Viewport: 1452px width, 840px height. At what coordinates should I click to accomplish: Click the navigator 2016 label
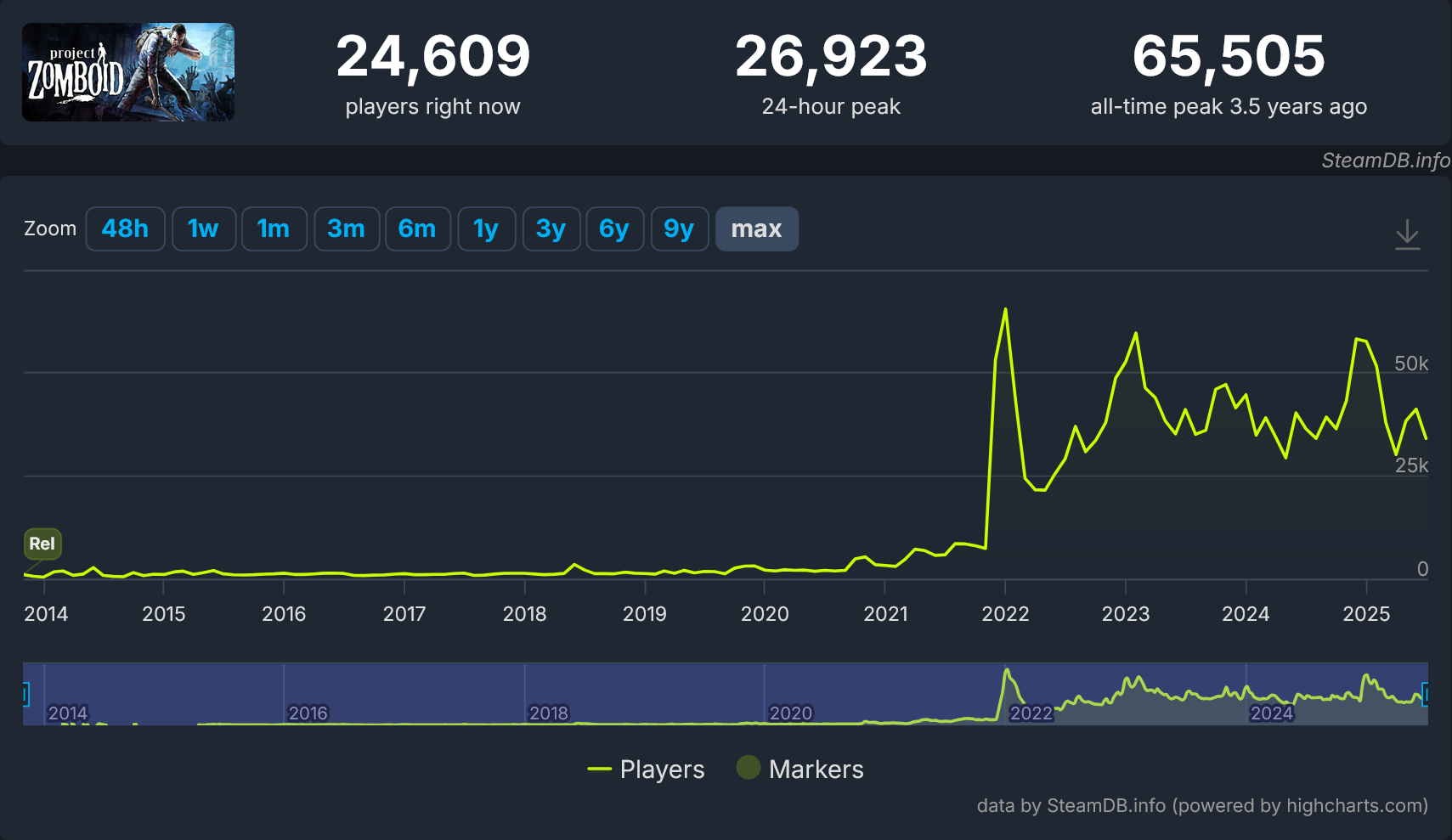tap(308, 713)
